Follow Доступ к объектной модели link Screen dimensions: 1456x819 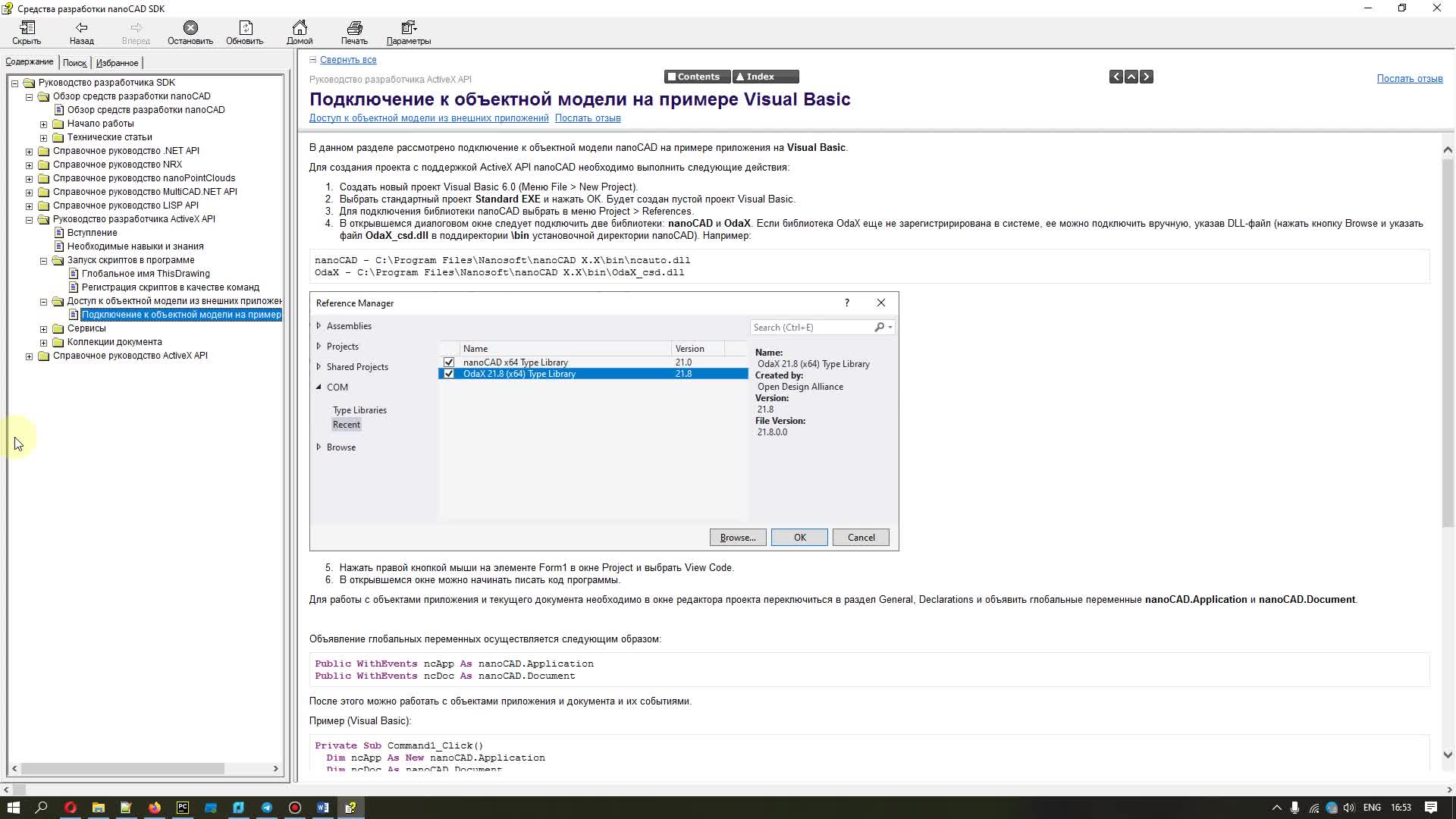coord(428,118)
